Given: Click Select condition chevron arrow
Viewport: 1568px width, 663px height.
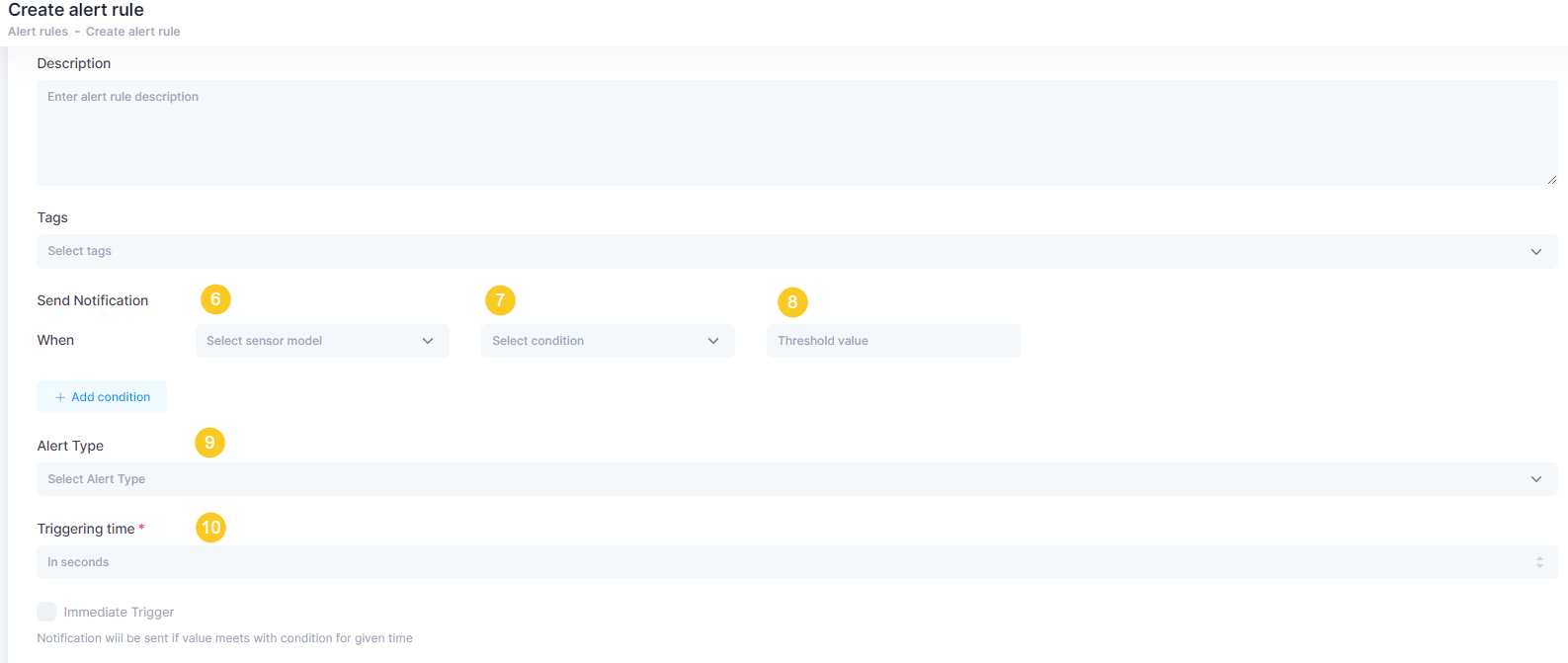Looking at the screenshot, I should click(x=713, y=341).
